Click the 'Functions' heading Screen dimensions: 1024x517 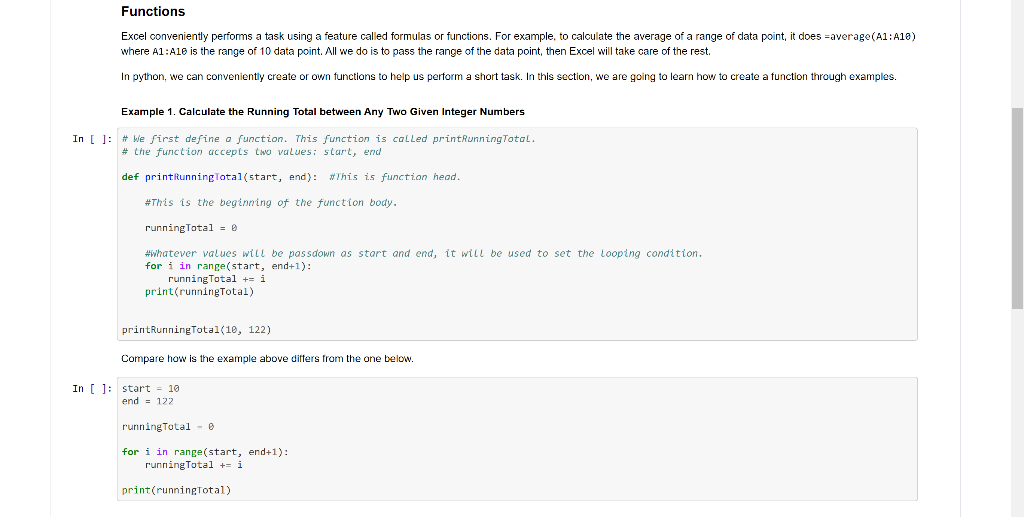pos(153,12)
